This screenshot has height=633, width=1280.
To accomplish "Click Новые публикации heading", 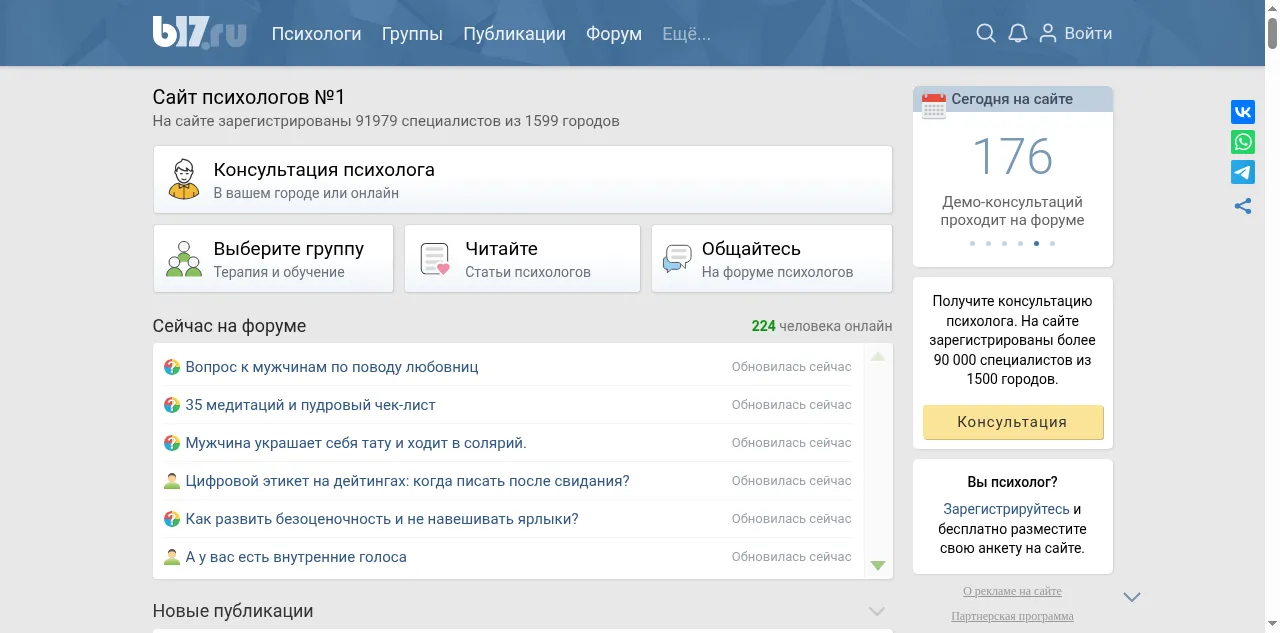I will [233, 611].
